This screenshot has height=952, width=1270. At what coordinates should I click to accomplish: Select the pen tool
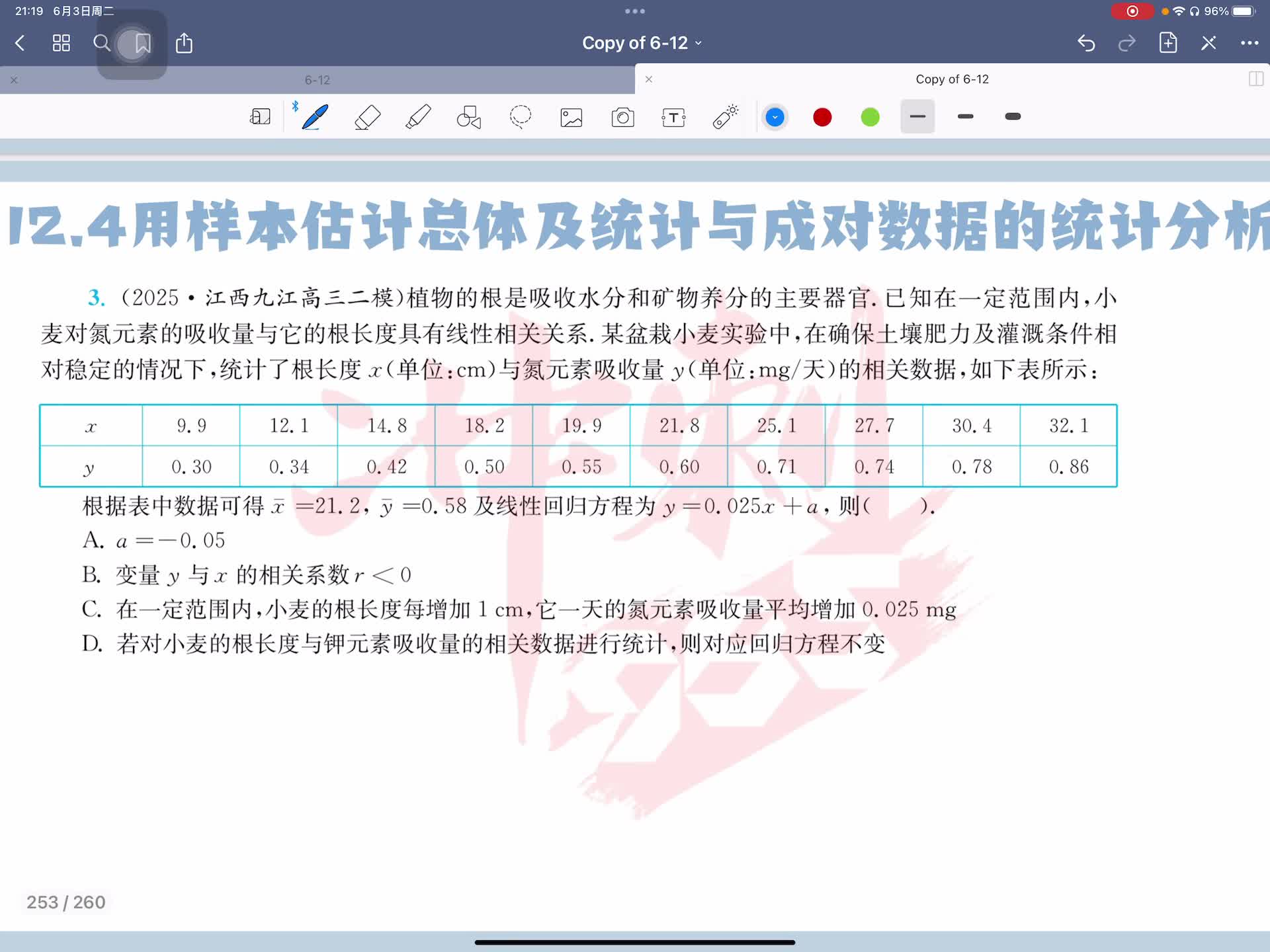pyautogui.click(x=315, y=117)
